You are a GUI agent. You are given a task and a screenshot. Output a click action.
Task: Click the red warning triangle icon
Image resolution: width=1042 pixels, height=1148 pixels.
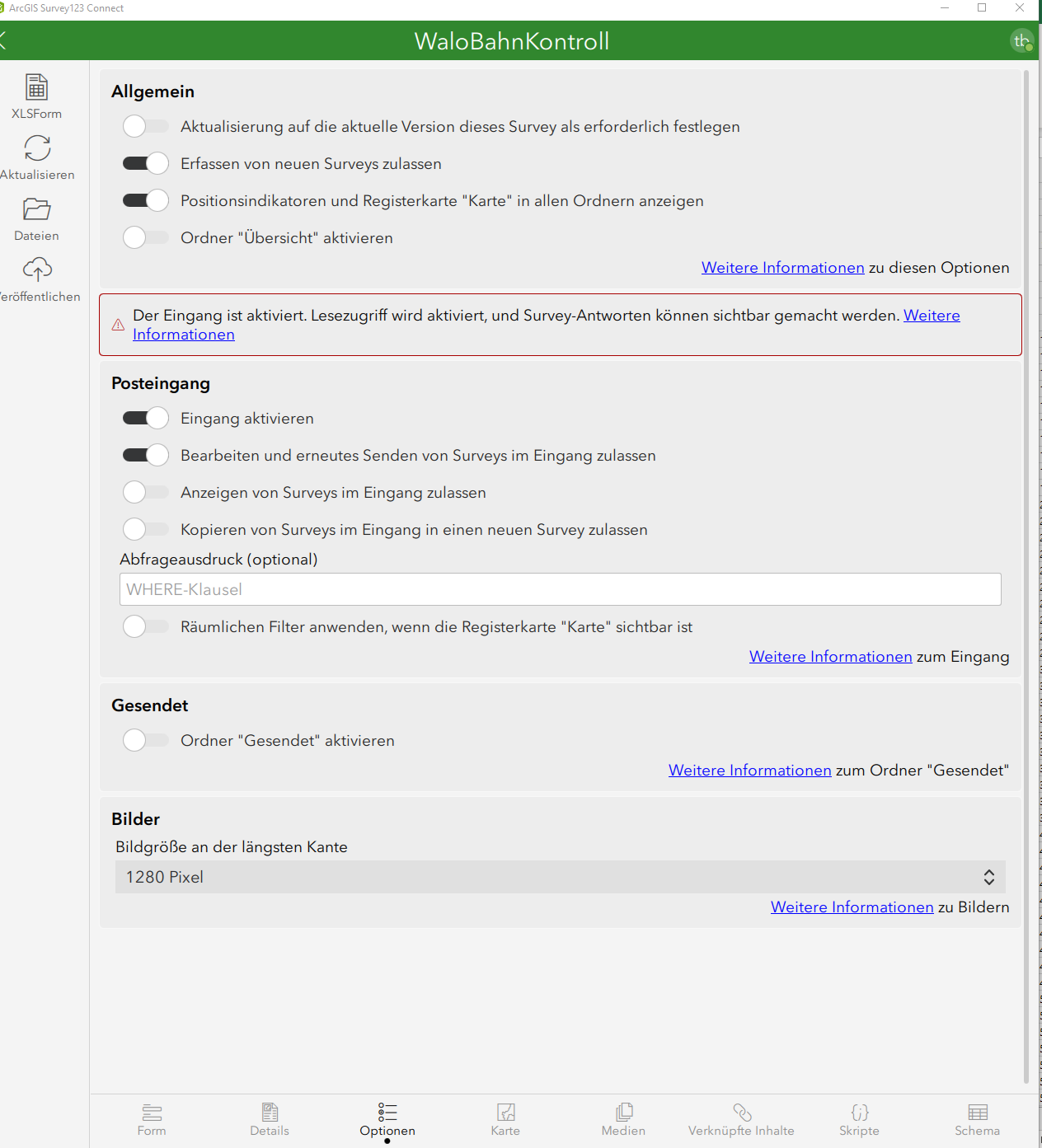pos(118,325)
